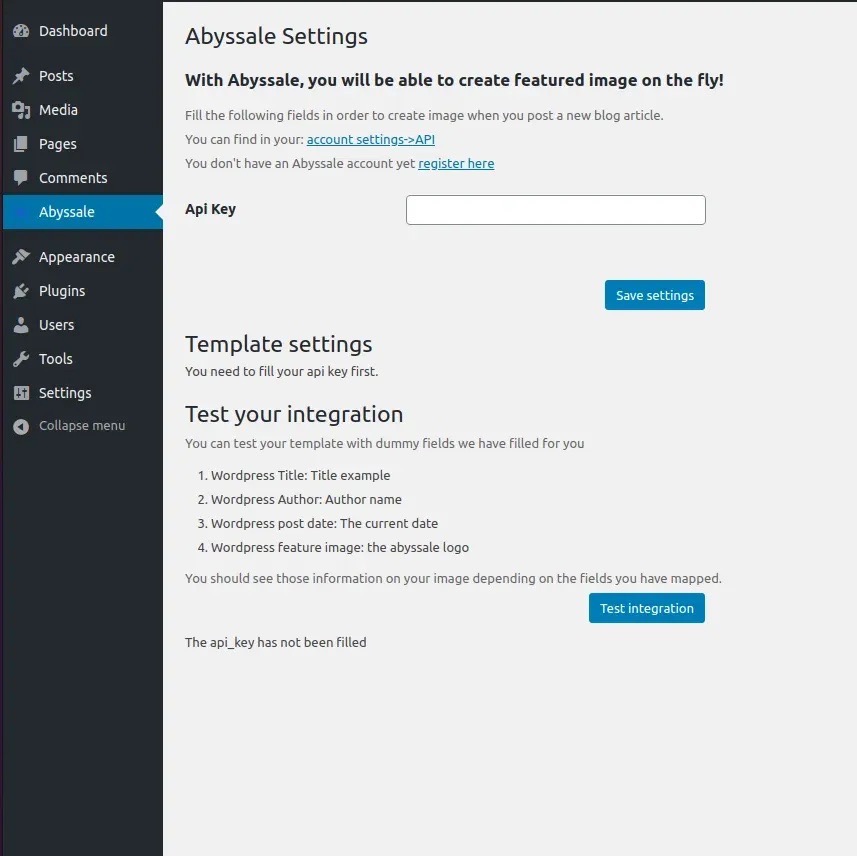The height and width of the screenshot is (856, 857).
Task: Click the Dashboard gauge icon
Action: pos(21,31)
